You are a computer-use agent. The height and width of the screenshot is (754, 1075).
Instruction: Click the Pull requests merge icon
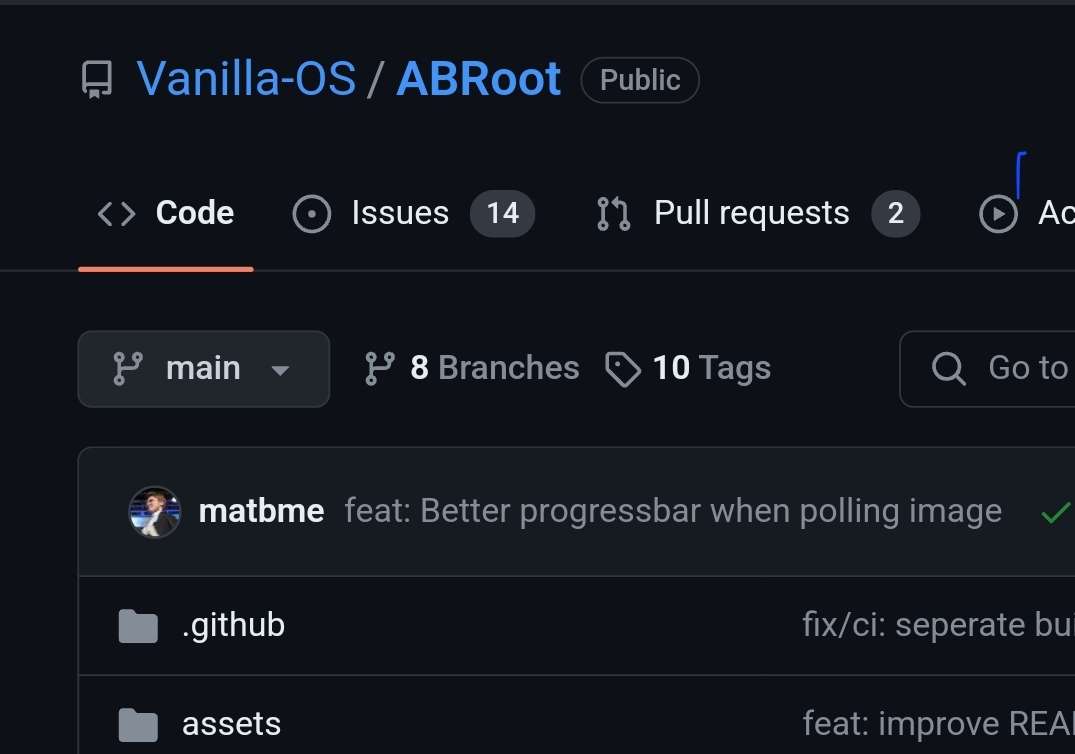612,213
